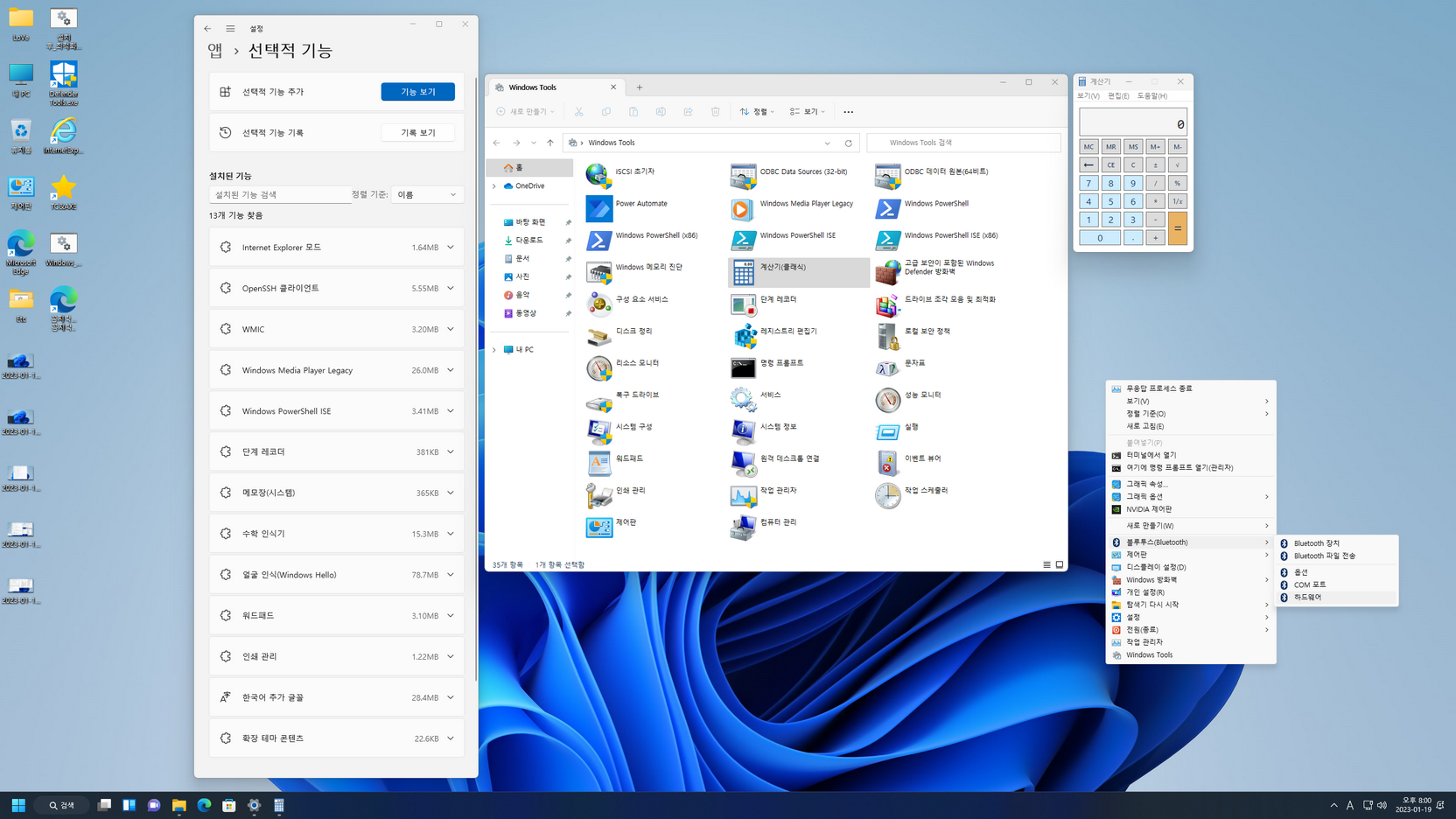The width and height of the screenshot is (1456, 819).
Task: Click 설치된 기능 검색 field
Action: point(279,194)
